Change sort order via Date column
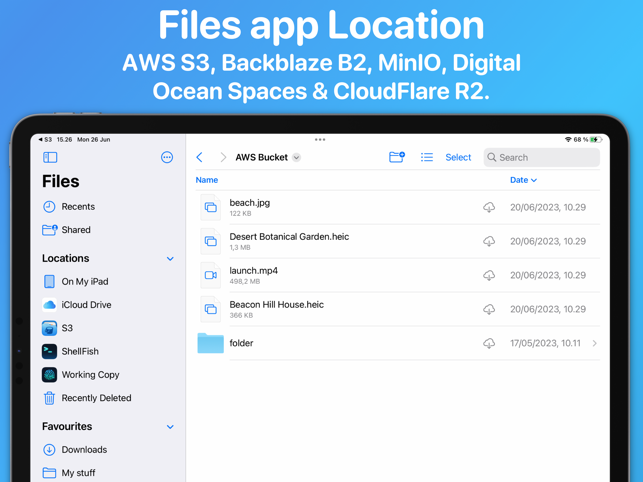This screenshot has height=482, width=643. [x=523, y=180]
